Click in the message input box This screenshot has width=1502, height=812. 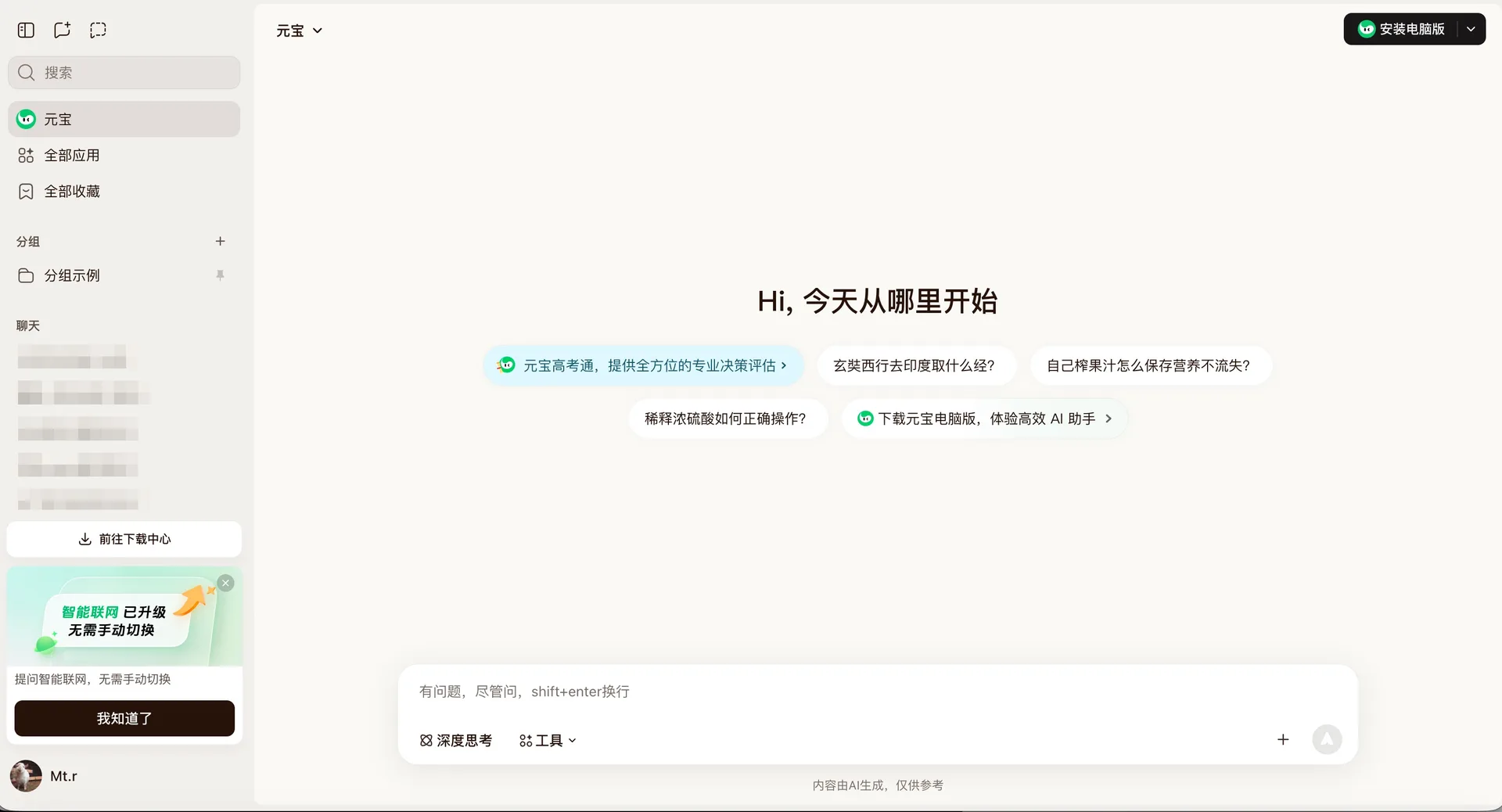[877, 692]
